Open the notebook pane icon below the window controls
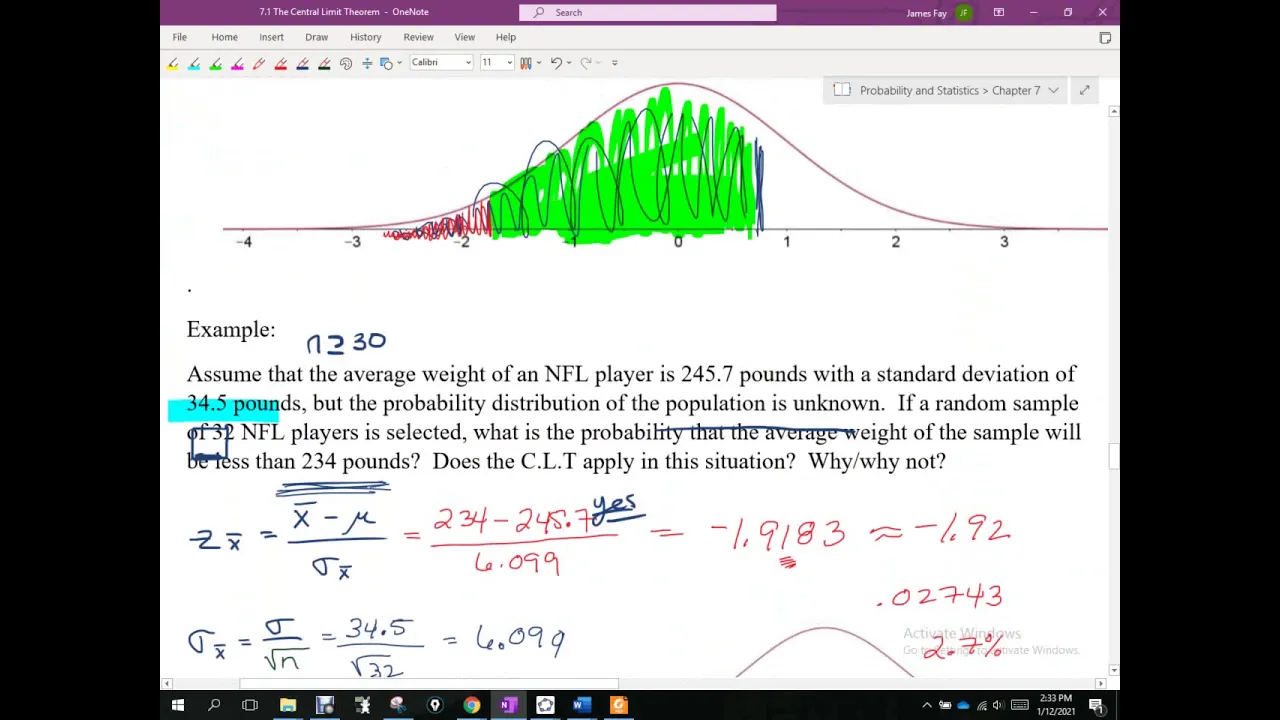The width and height of the screenshot is (1280, 720). 1105,38
